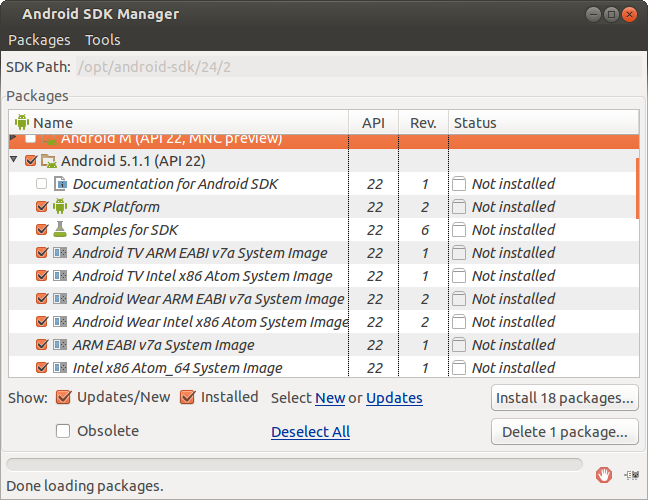The image size is (648, 500).
Task: Select the Android M (API 22, MNC preview) row
Action: point(324,141)
